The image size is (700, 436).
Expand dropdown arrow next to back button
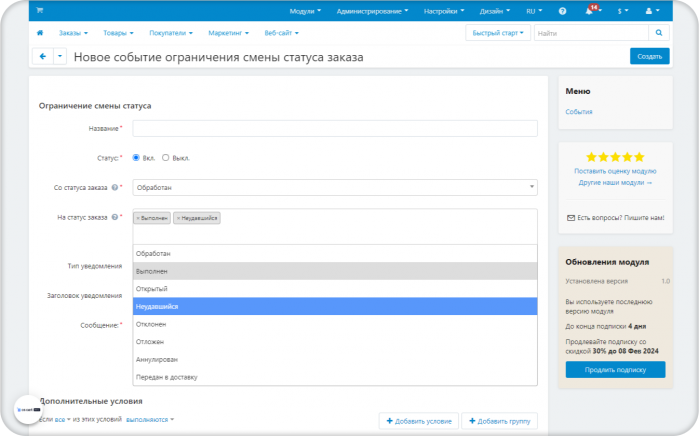[60, 56]
